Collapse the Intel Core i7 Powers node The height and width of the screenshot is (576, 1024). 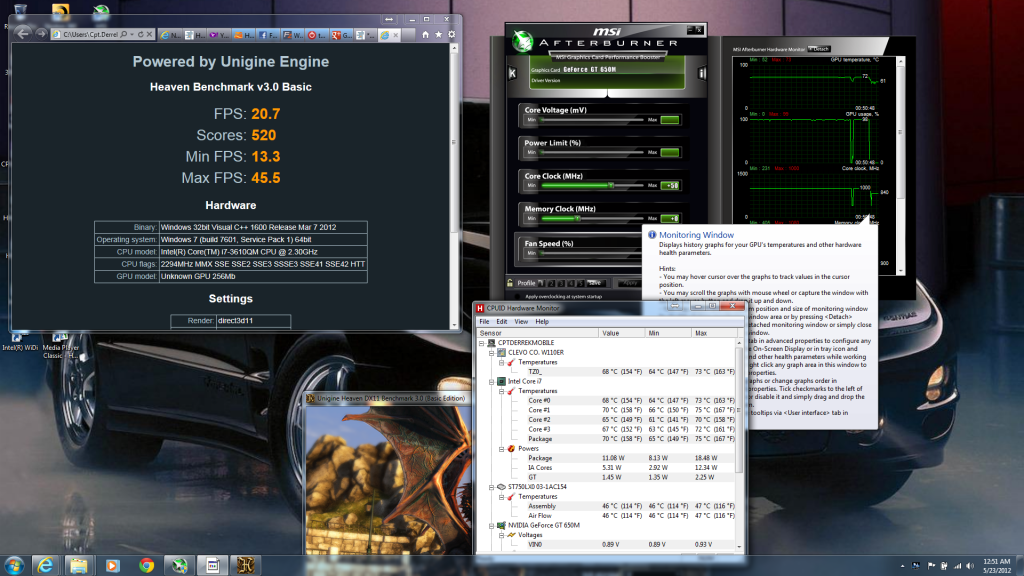click(x=502, y=449)
